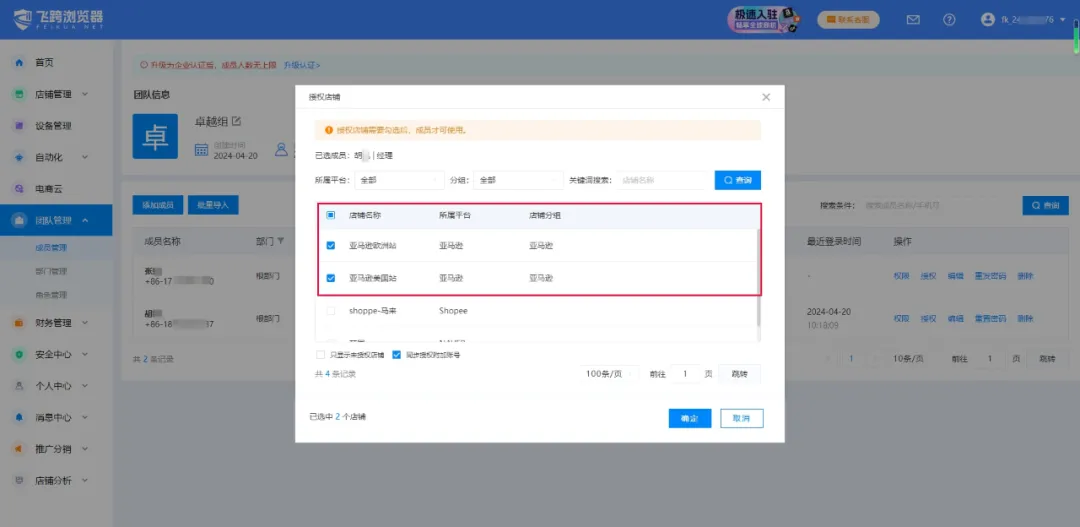Click the 卓 team avatar tile
Viewport: 1080px width, 527px height.
click(155, 136)
